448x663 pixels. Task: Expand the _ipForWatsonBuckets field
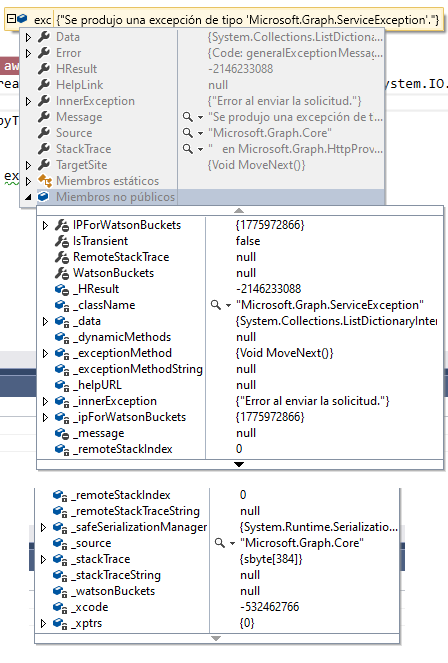pos(45,417)
